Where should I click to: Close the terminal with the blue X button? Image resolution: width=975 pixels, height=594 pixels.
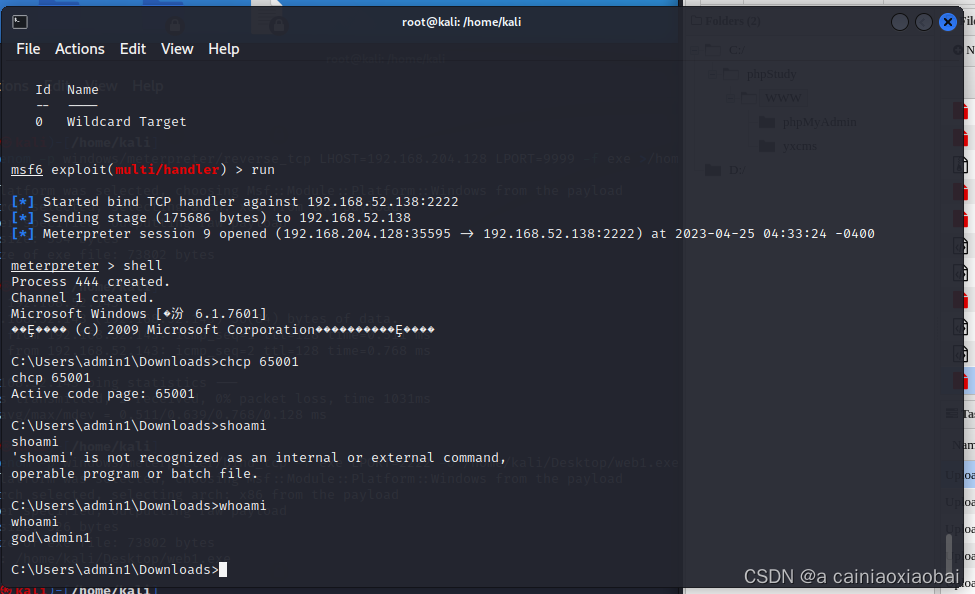(x=948, y=22)
